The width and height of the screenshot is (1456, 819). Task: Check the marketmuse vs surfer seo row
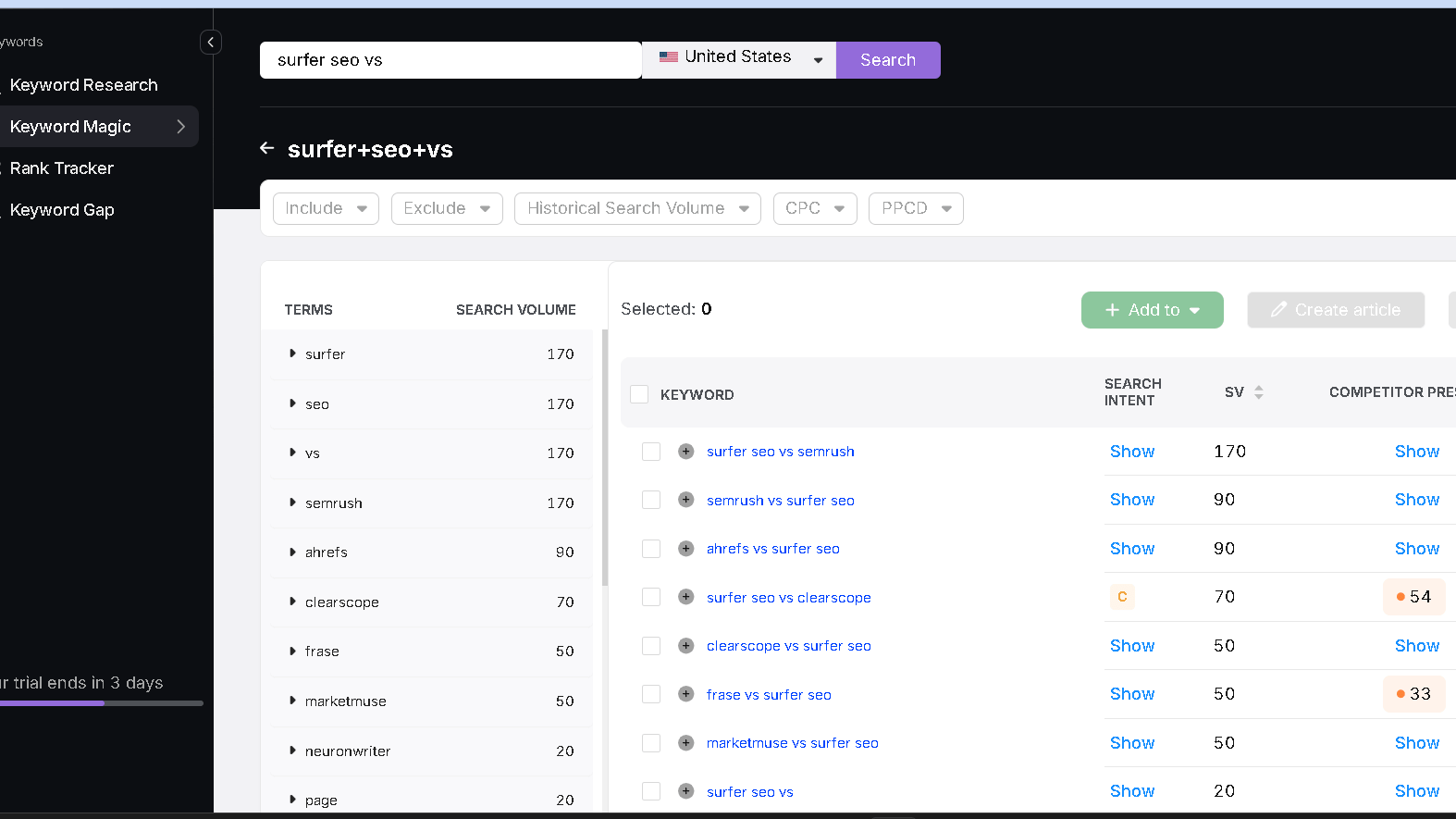651,742
